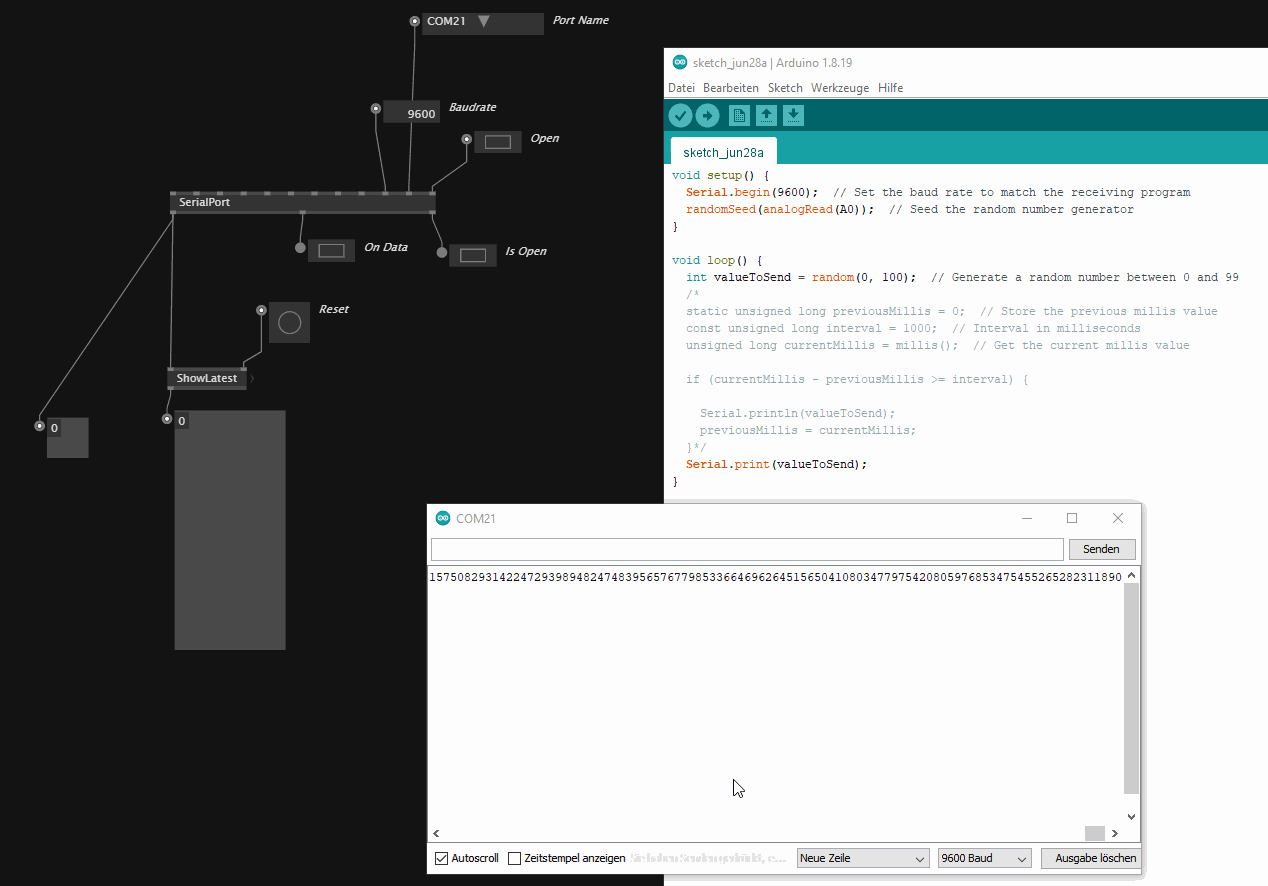Click the Reset bang circle
This screenshot has height=886, width=1268.
click(x=289, y=322)
